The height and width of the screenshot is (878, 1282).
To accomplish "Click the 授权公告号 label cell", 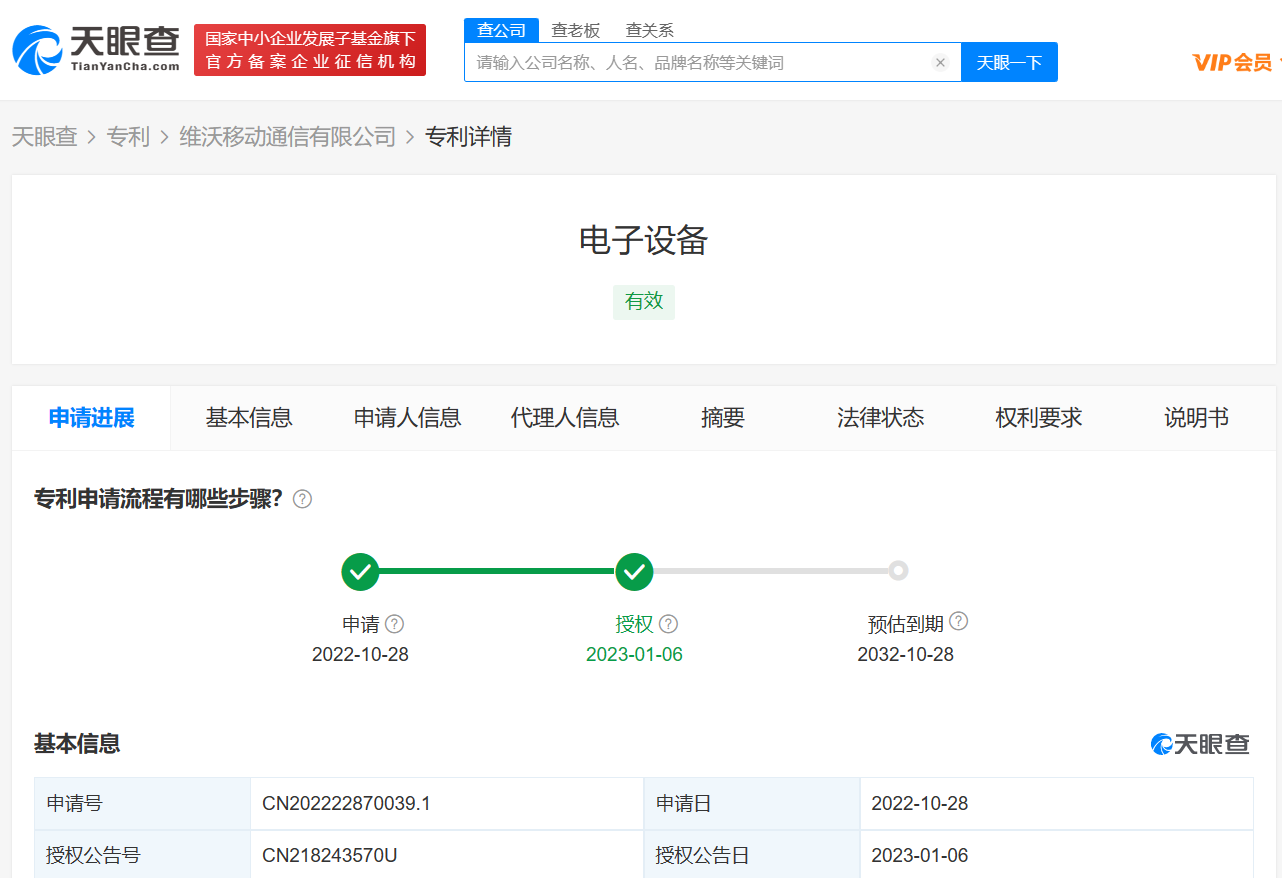I will 142,855.
